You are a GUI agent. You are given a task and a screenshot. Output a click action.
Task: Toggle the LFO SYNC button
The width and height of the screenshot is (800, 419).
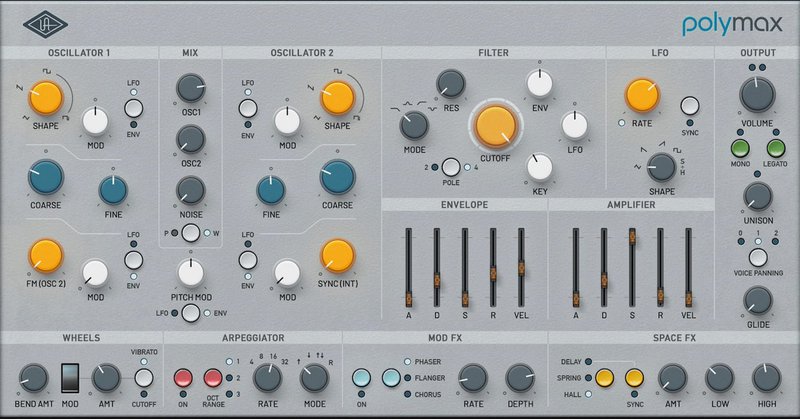coord(690,106)
